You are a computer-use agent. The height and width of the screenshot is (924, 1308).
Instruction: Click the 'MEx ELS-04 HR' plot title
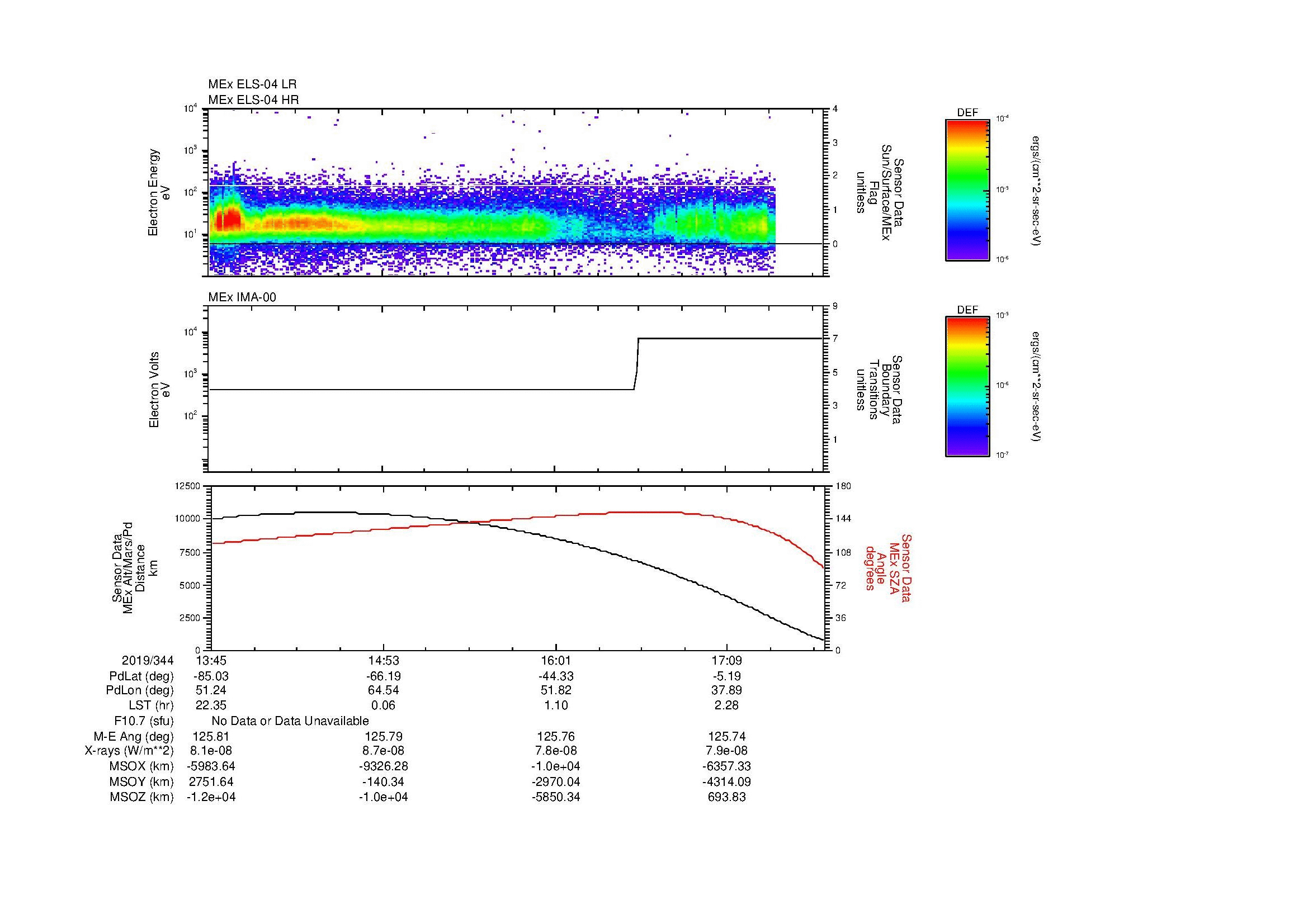[253, 99]
